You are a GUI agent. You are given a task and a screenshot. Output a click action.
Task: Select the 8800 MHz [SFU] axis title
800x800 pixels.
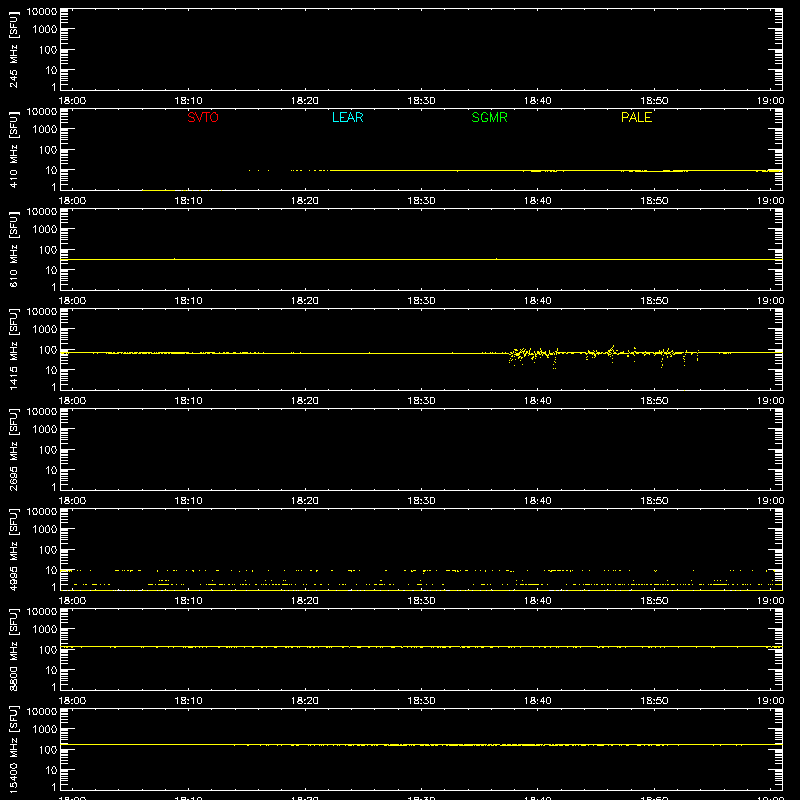point(14,650)
